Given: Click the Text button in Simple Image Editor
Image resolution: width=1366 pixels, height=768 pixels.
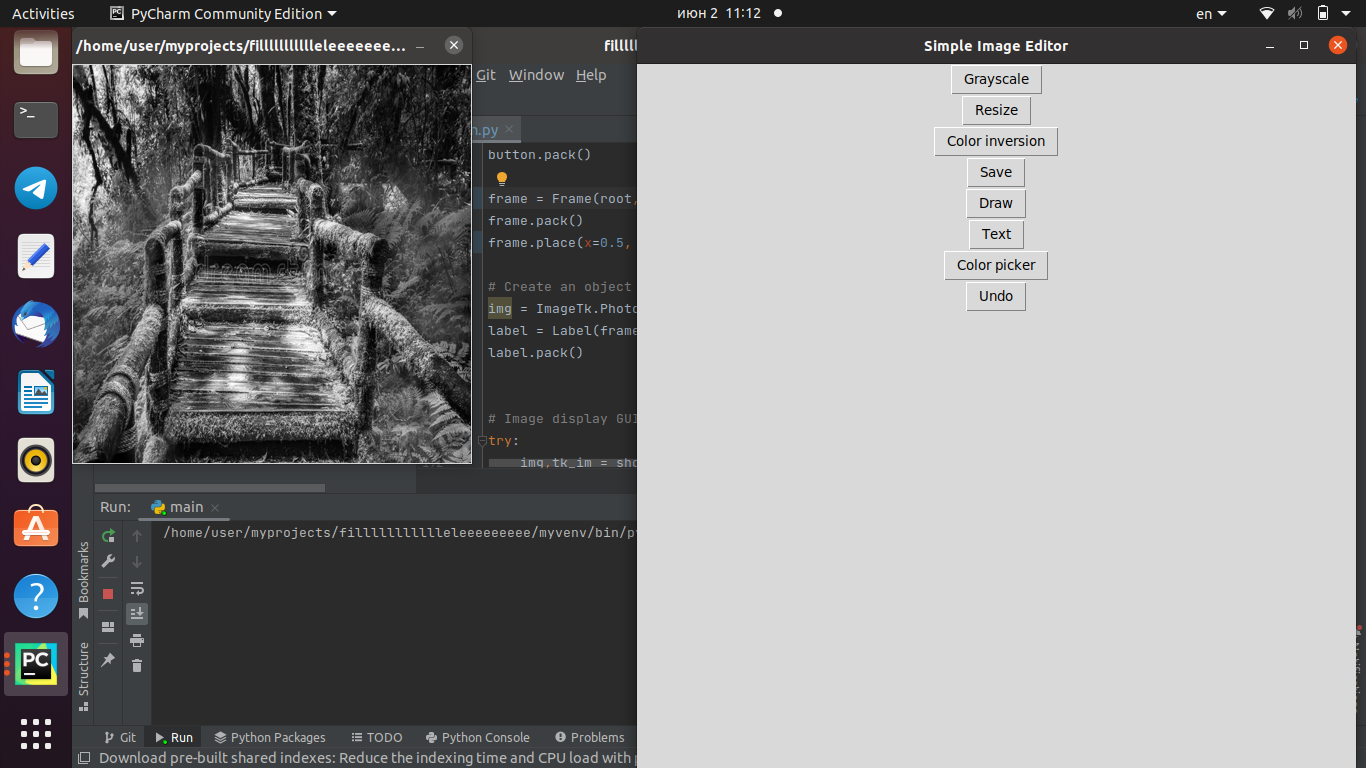Looking at the screenshot, I should [x=996, y=234].
